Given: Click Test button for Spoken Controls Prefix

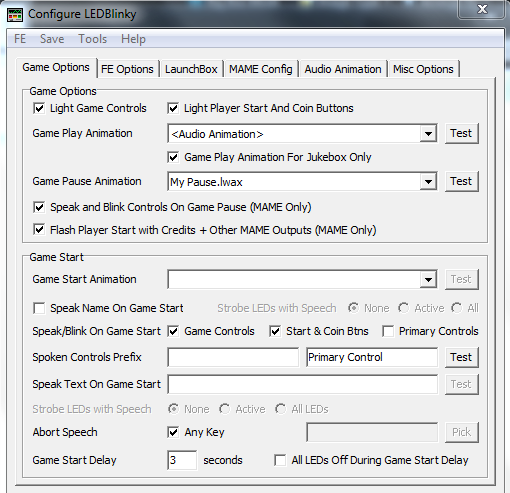Looking at the screenshot, I should click(x=461, y=357).
